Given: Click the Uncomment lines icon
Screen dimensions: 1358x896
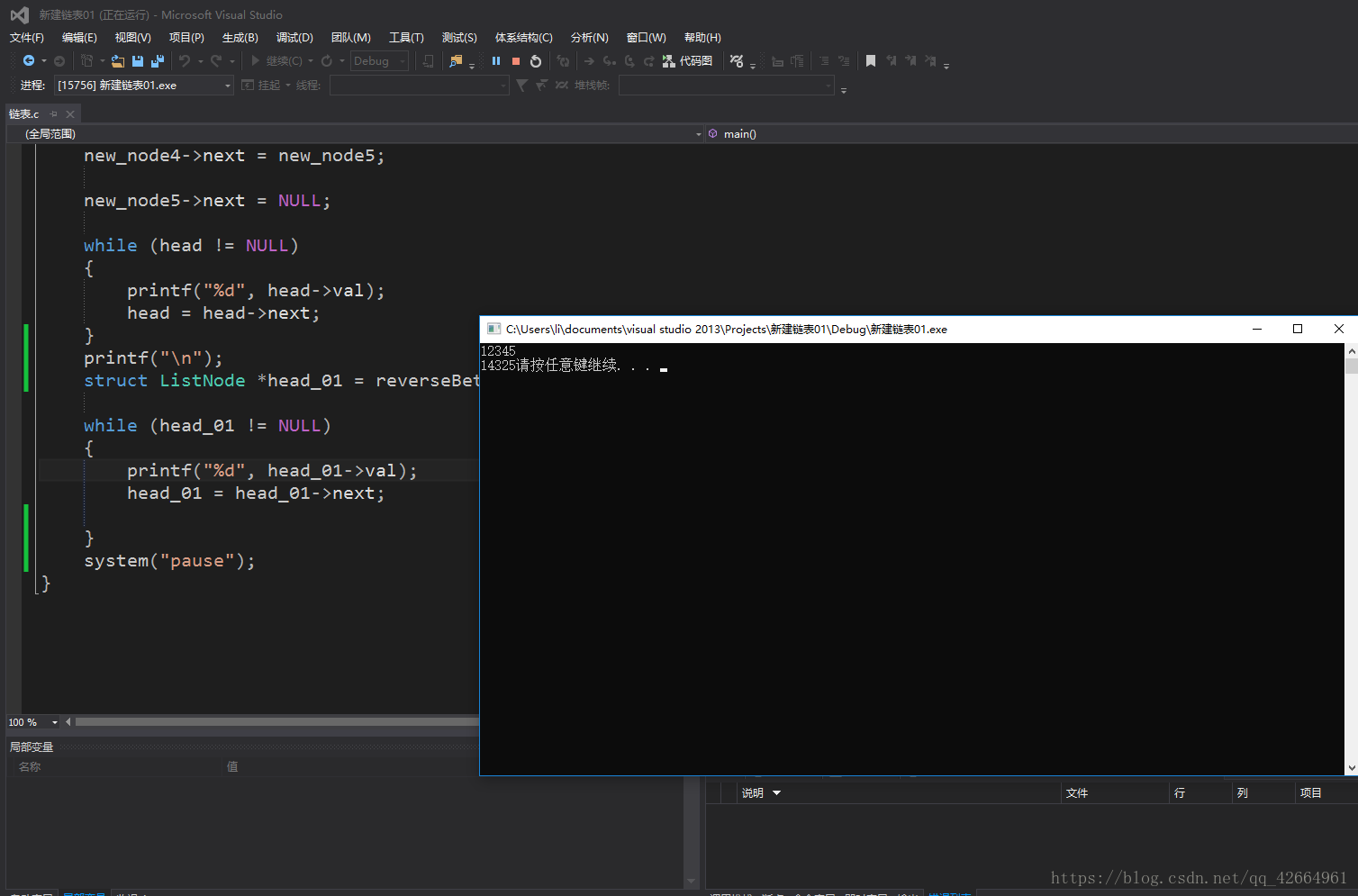Looking at the screenshot, I should [844, 60].
